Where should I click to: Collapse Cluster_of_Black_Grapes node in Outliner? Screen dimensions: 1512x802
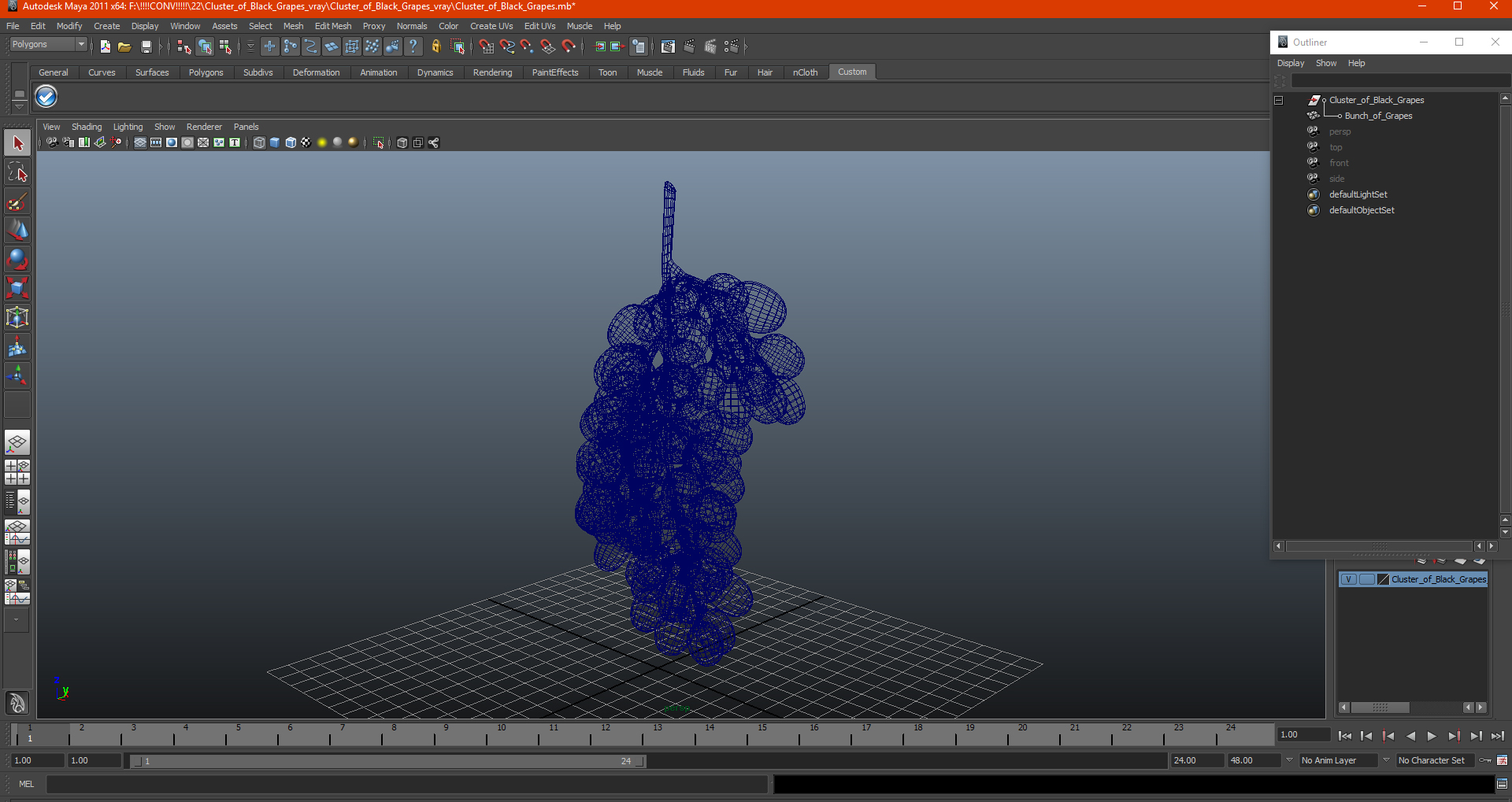1279,100
